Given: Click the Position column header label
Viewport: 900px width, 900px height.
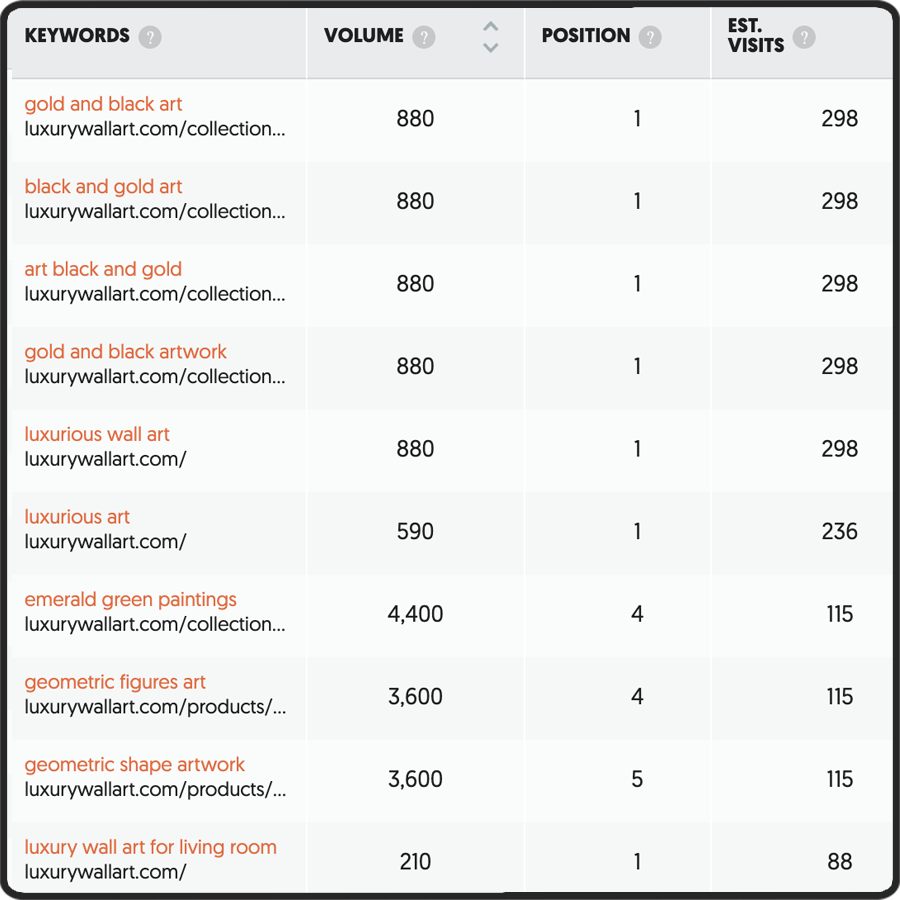Looking at the screenshot, I should 585,36.
